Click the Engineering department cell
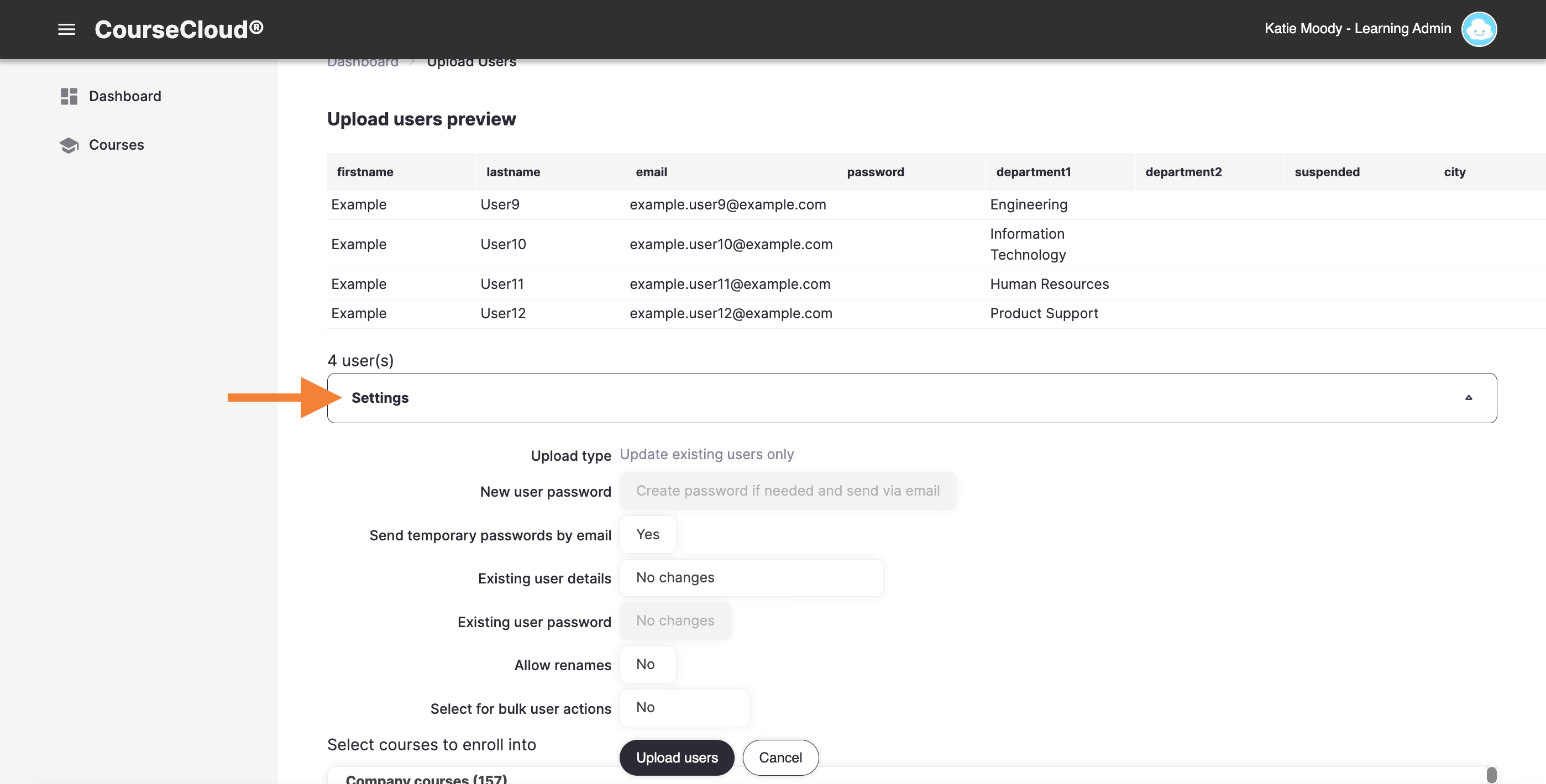Screen dimensions: 1546x784 point(1028,204)
